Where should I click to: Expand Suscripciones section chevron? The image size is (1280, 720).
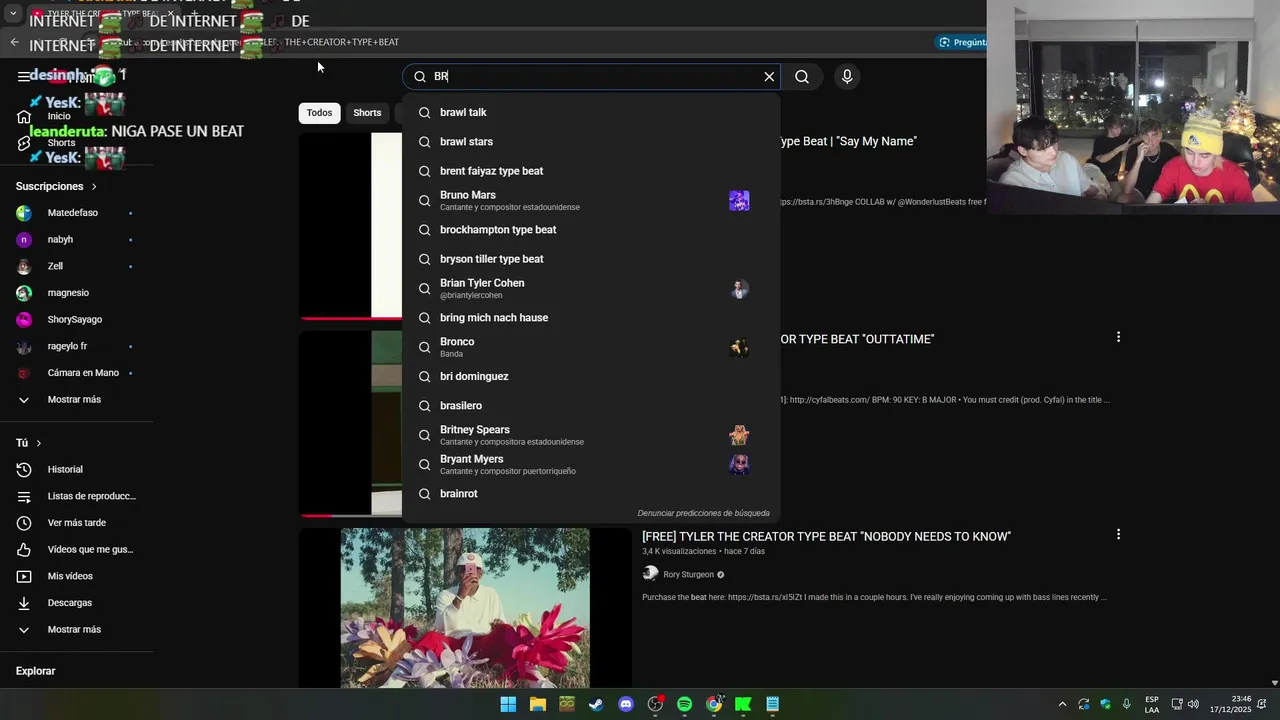94,187
